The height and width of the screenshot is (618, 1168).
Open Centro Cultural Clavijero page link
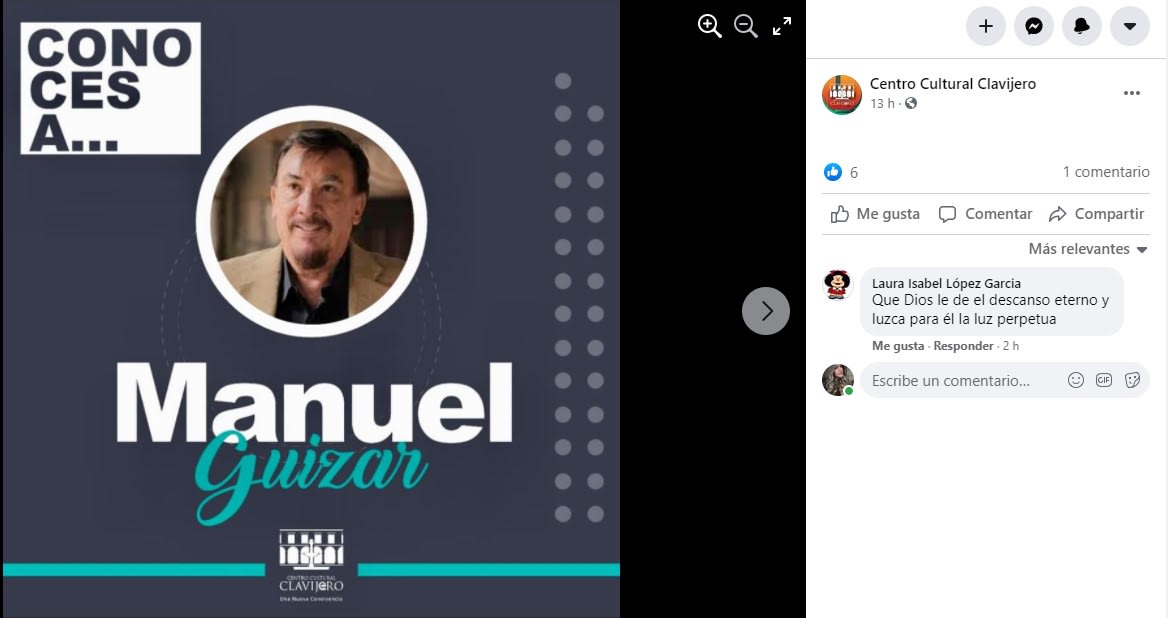[x=953, y=83]
